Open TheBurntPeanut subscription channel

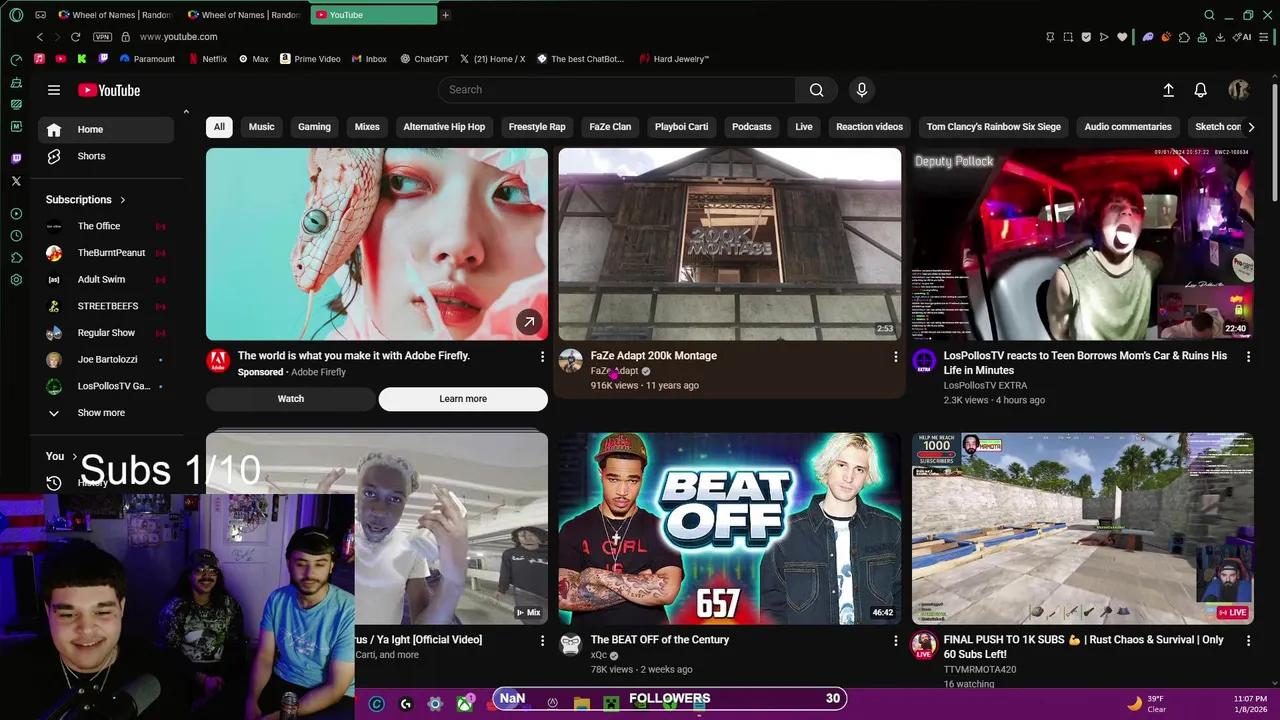coord(106,253)
